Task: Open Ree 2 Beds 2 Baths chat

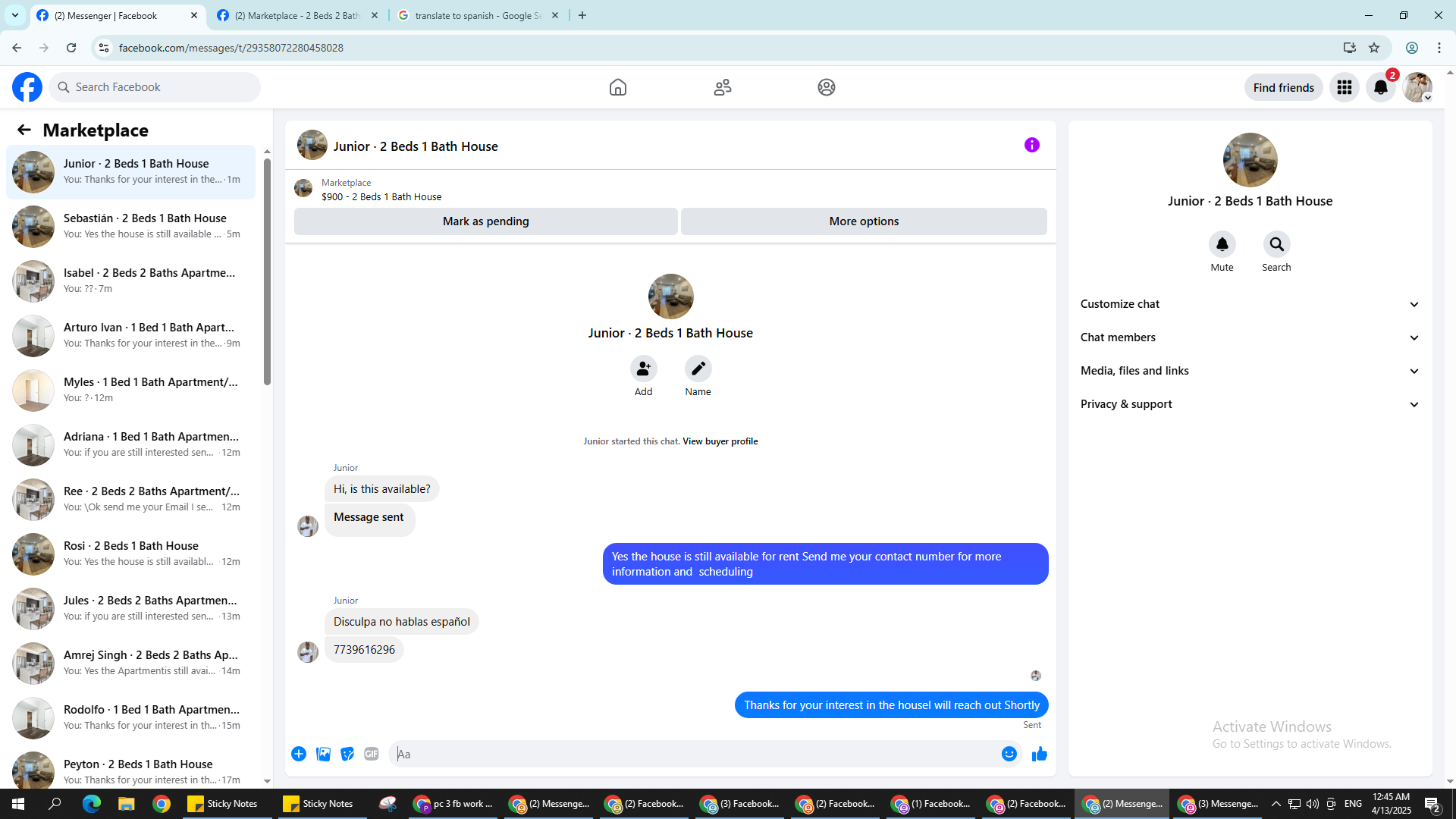Action: [131, 499]
